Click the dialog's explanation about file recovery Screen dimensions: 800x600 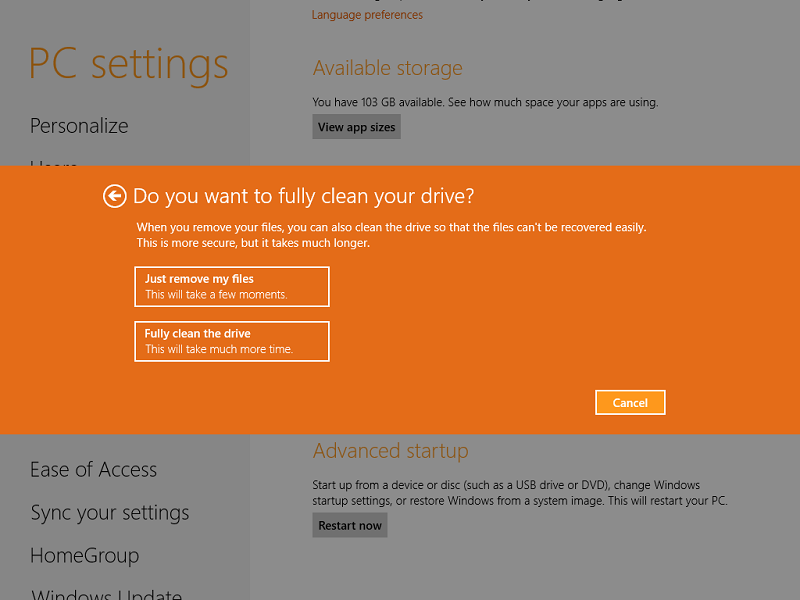tap(391, 234)
